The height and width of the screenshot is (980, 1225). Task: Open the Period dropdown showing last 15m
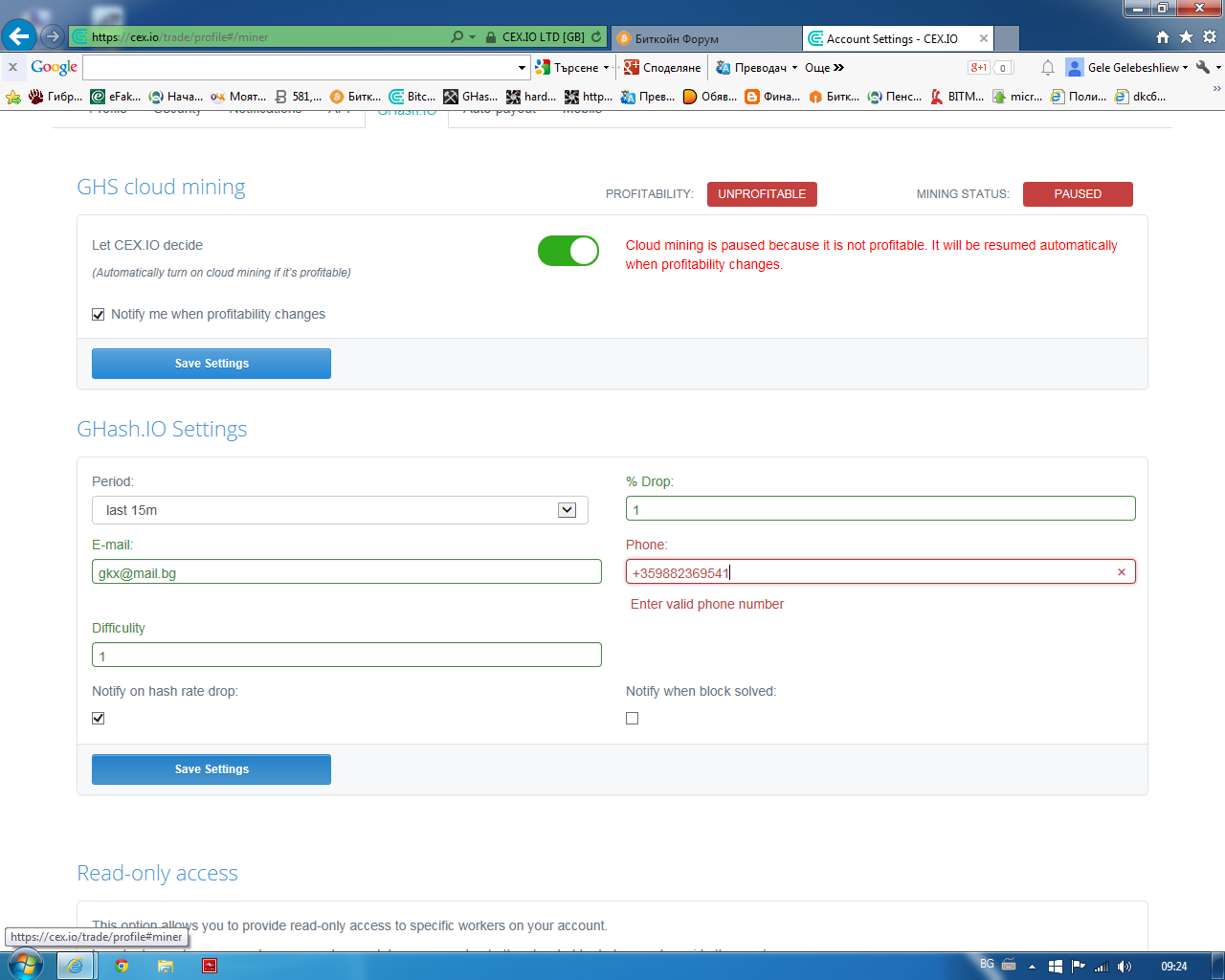coord(340,510)
